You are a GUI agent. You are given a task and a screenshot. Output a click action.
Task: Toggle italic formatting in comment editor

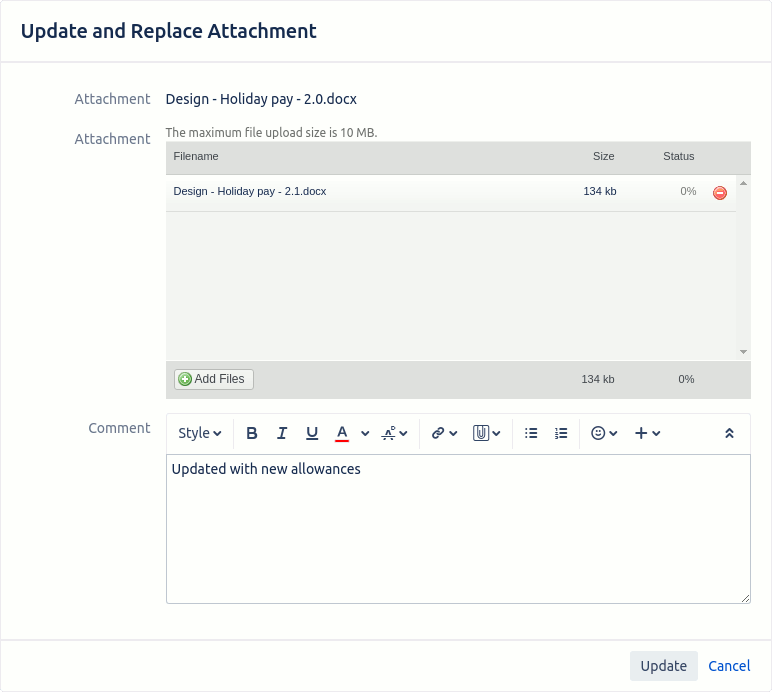pos(282,433)
